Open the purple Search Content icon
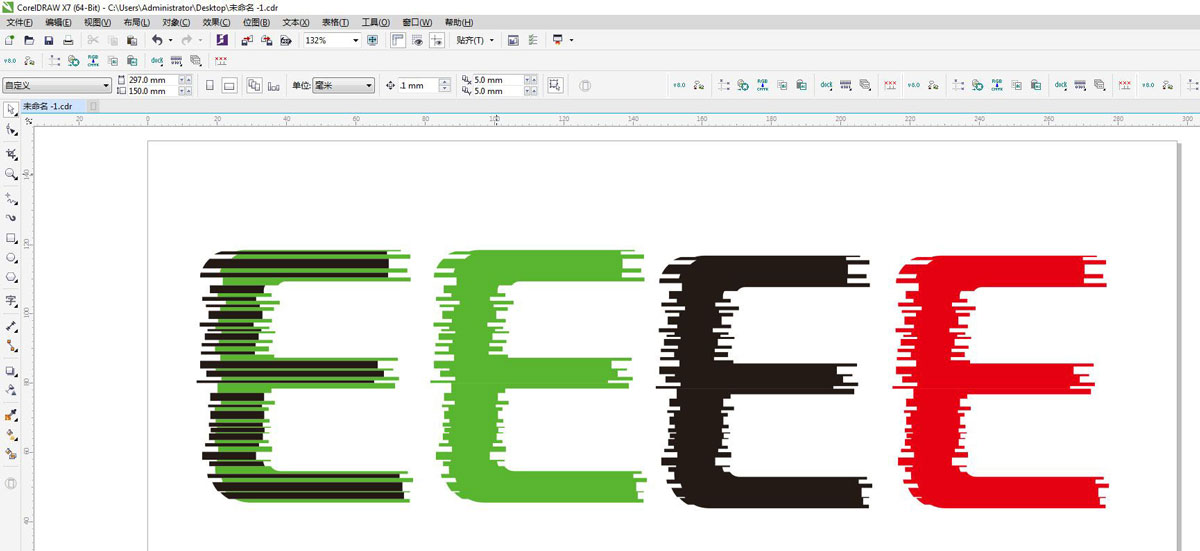The image size is (1200, 551). click(x=222, y=40)
